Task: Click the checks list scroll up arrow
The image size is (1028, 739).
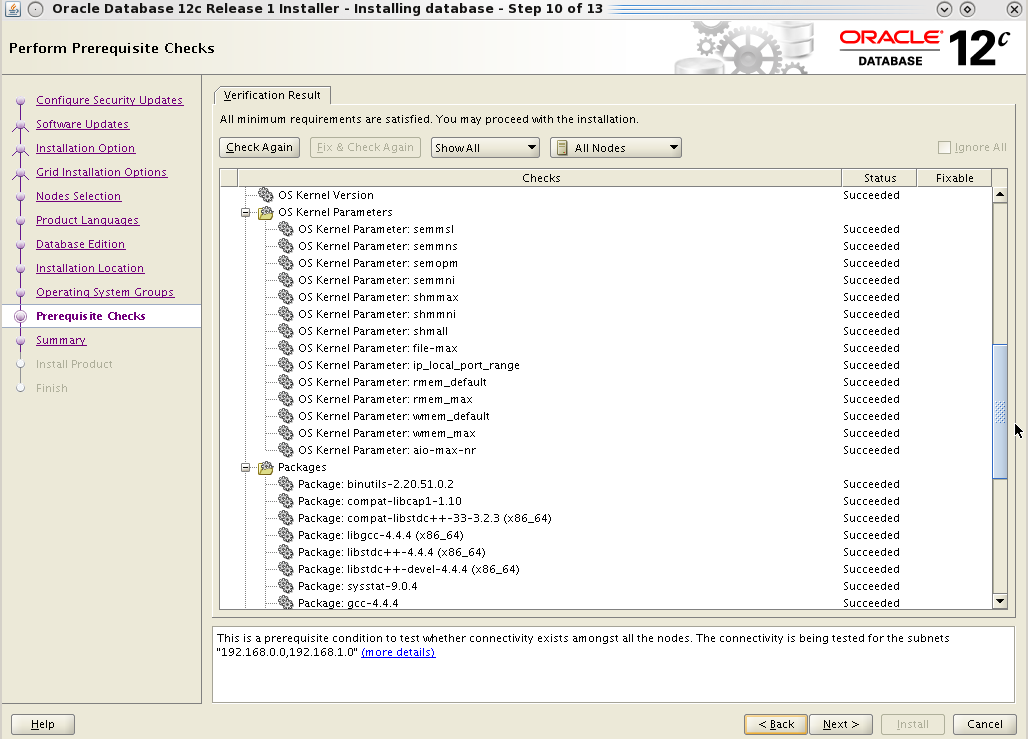Action: pyautogui.click(x=1000, y=195)
